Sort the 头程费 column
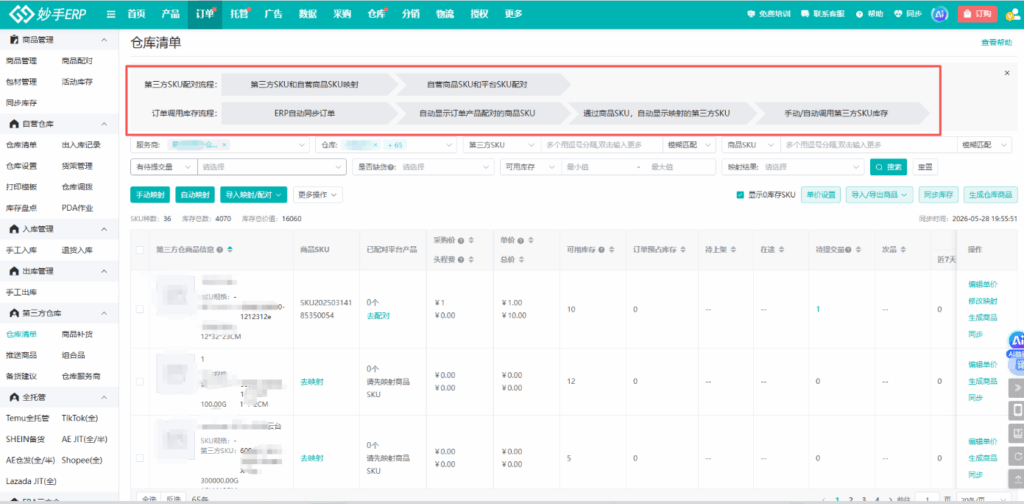 point(471,259)
